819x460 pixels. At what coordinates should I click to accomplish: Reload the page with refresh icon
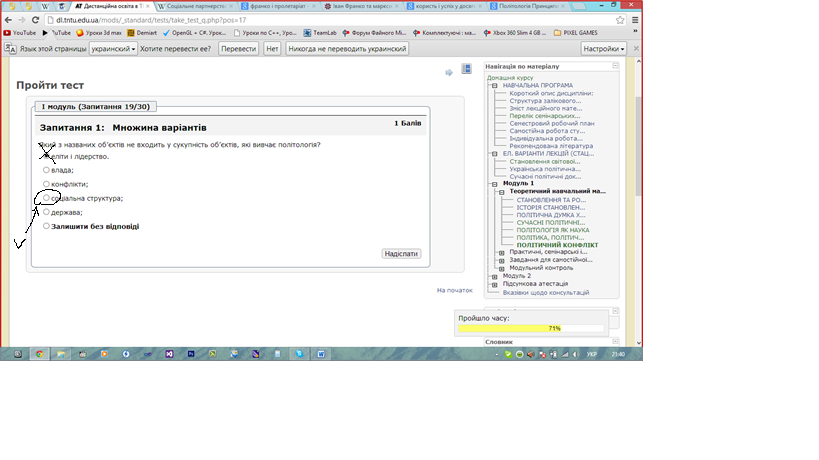coord(35,20)
